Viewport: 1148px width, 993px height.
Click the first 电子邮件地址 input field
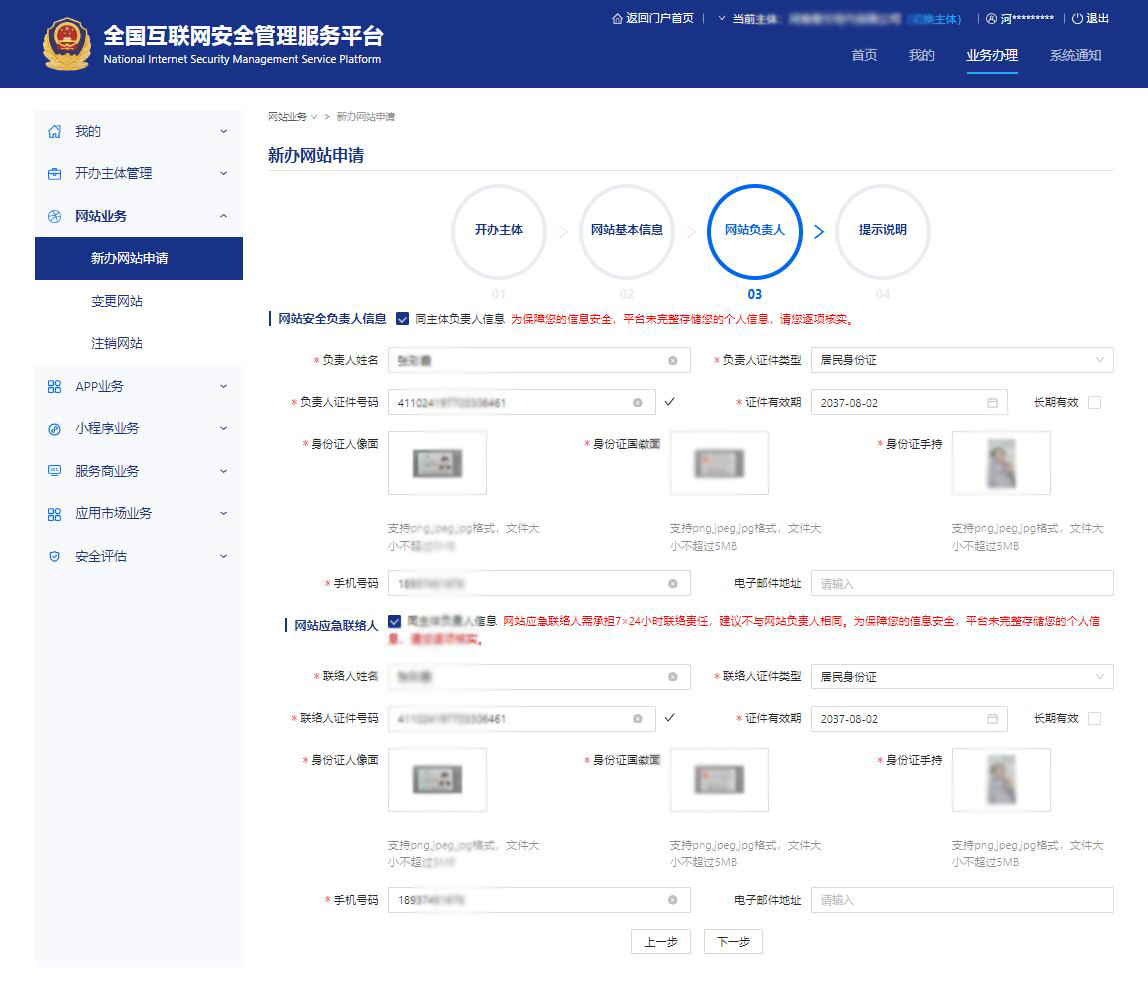click(961, 584)
